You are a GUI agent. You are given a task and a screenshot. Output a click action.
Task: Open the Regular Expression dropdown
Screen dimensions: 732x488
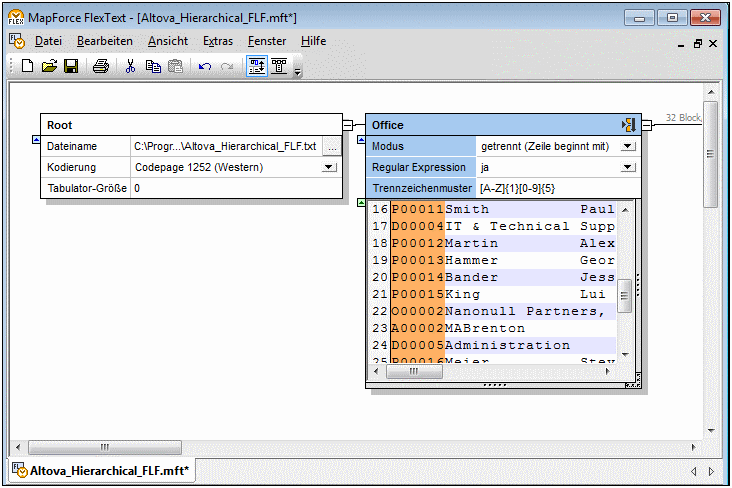[x=627, y=167]
